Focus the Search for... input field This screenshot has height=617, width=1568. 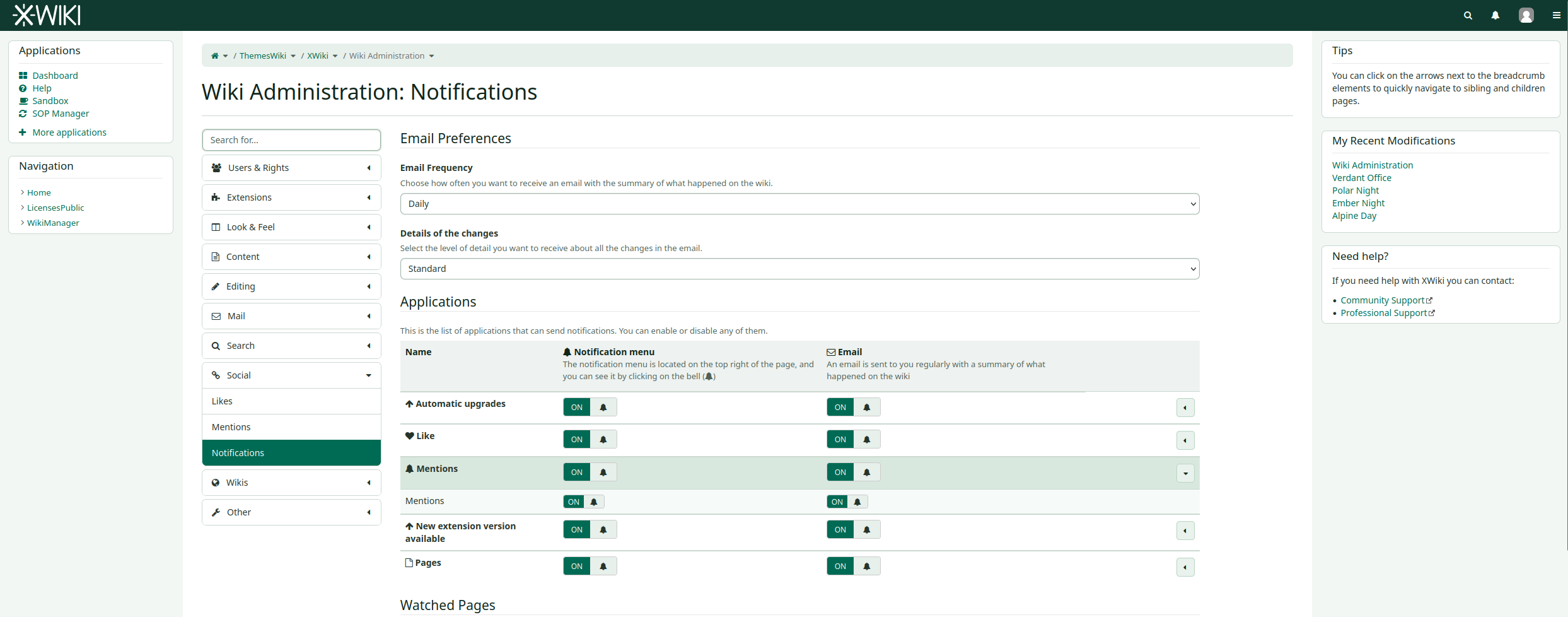291,140
